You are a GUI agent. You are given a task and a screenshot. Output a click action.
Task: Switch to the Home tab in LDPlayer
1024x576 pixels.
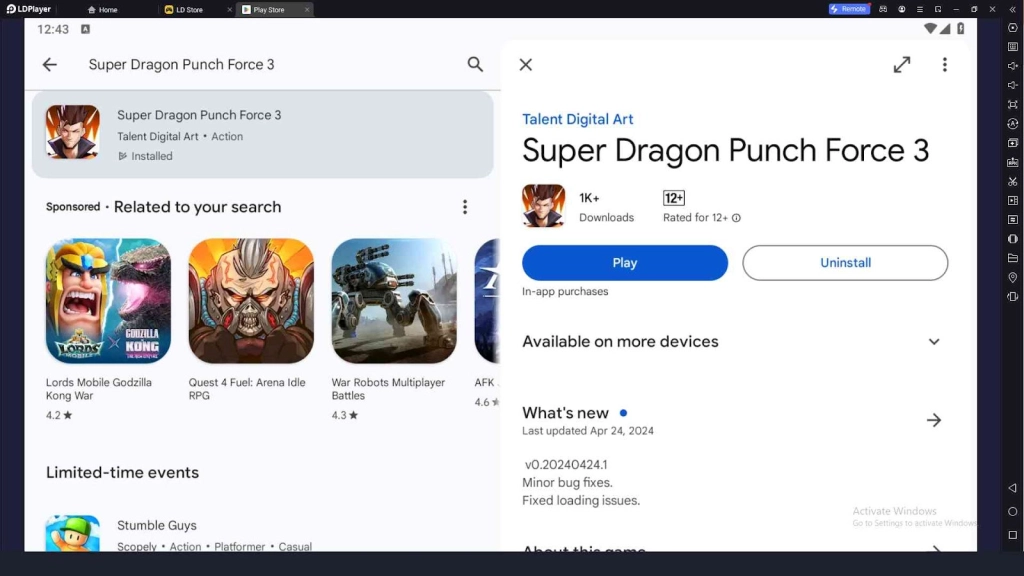pyautogui.click(x=103, y=10)
